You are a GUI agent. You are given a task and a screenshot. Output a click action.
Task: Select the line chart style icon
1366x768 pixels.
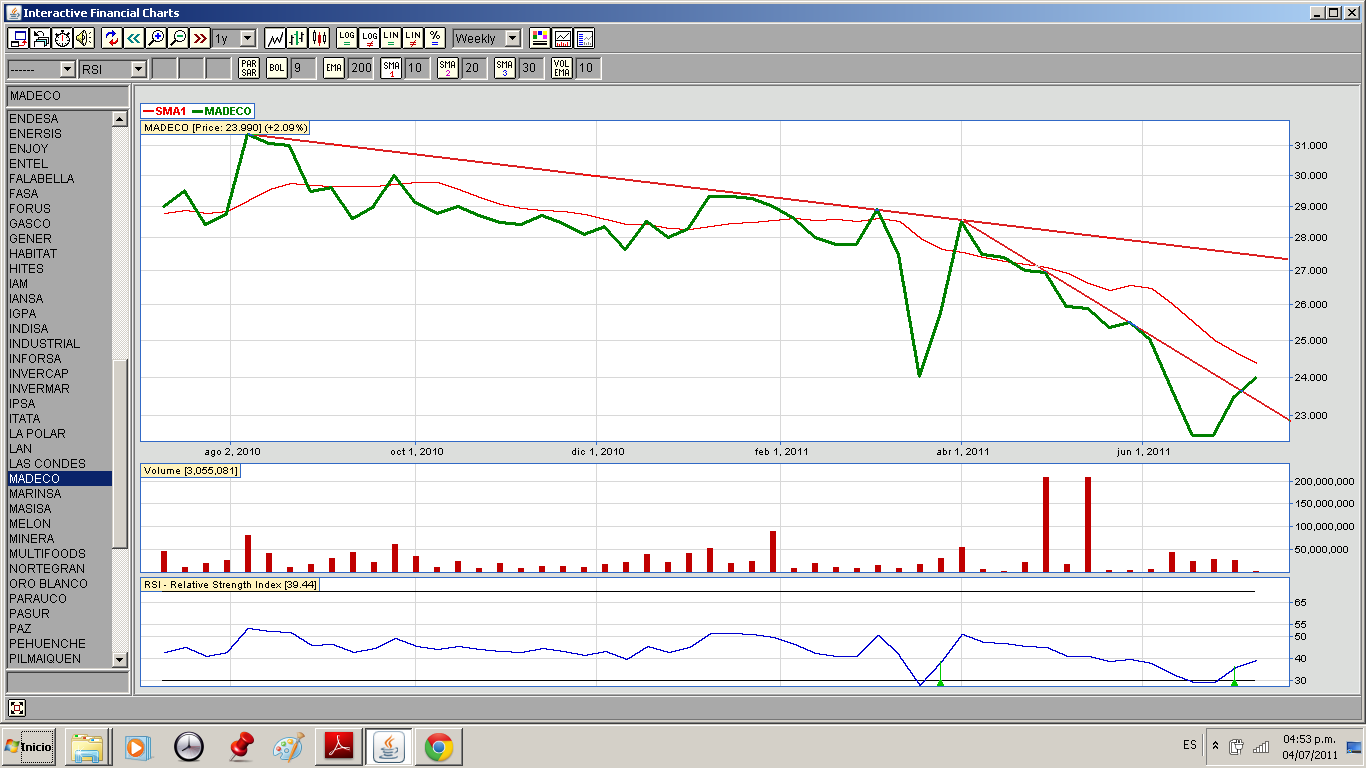[275, 38]
